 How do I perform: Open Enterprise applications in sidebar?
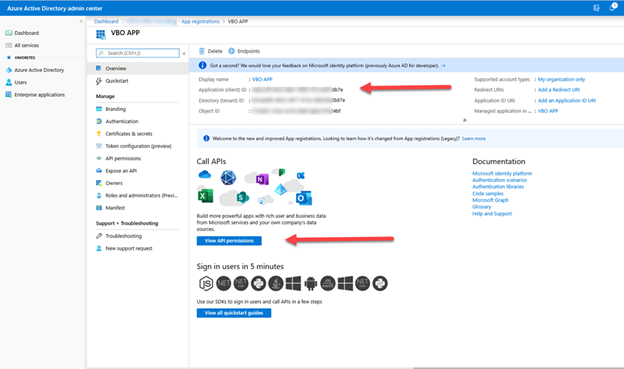click(x=39, y=95)
